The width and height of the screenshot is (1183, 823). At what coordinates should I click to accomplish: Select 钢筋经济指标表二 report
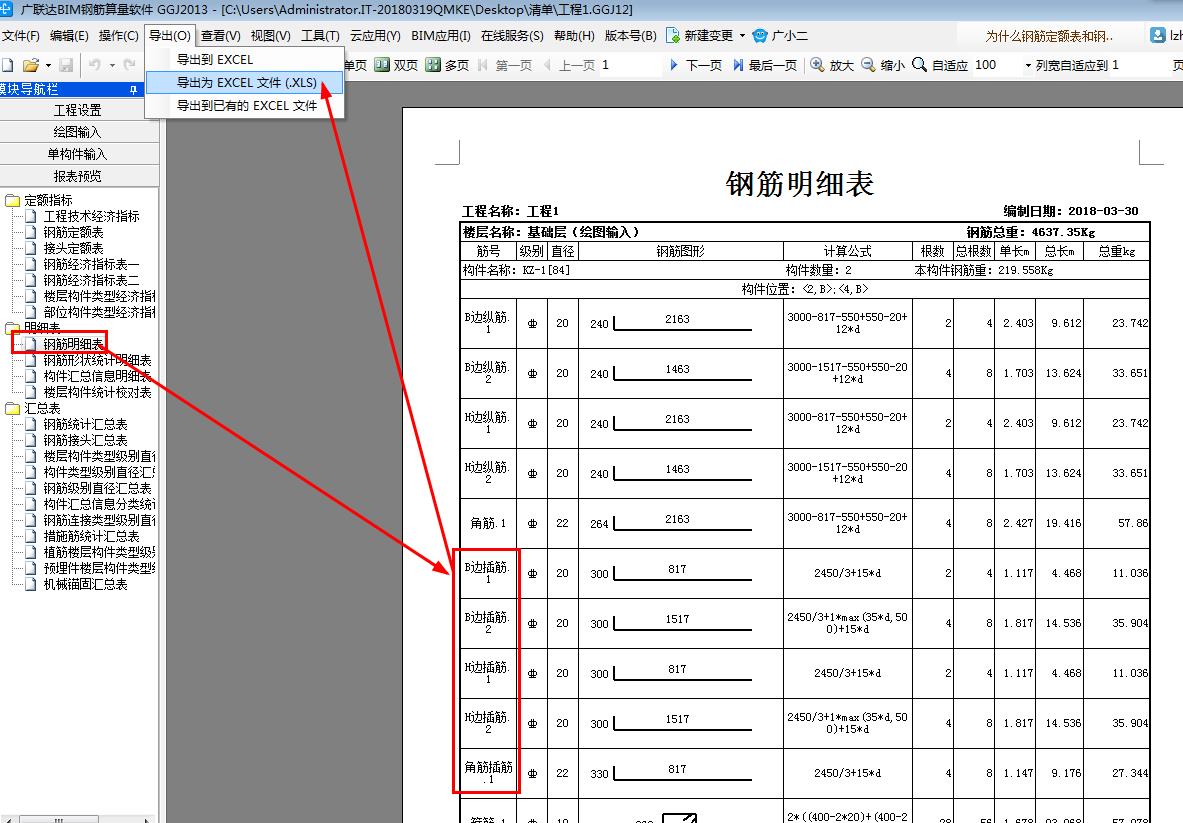pyautogui.click(x=91, y=281)
